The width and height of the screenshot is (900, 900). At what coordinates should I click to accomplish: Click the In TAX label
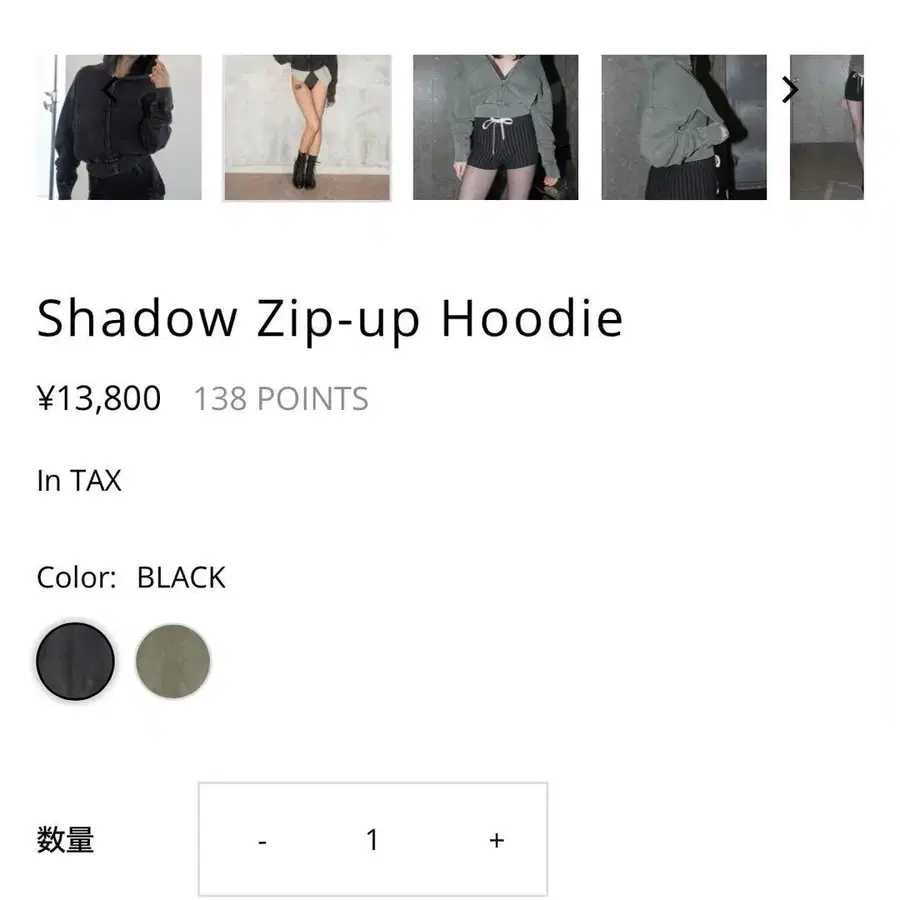click(79, 480)
